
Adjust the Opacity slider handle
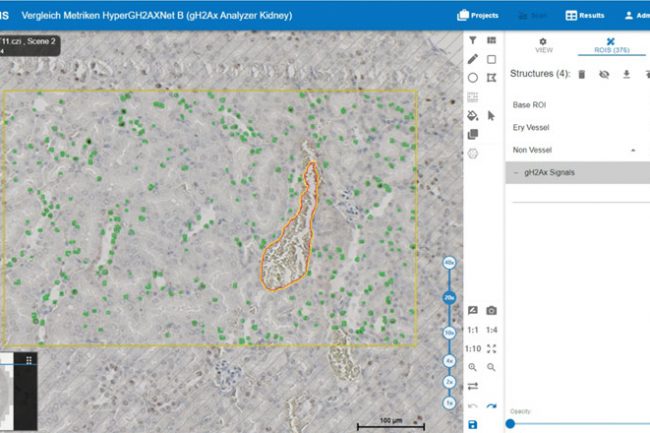click(x=510, y=424)
